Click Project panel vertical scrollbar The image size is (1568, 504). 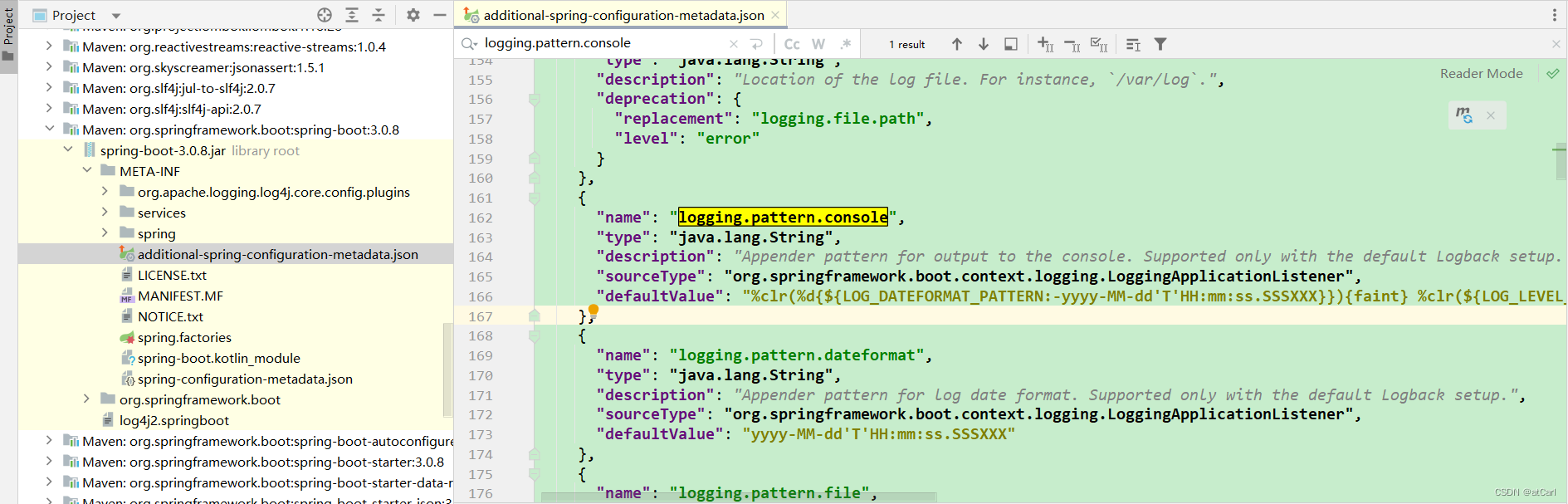coord(448,369)
